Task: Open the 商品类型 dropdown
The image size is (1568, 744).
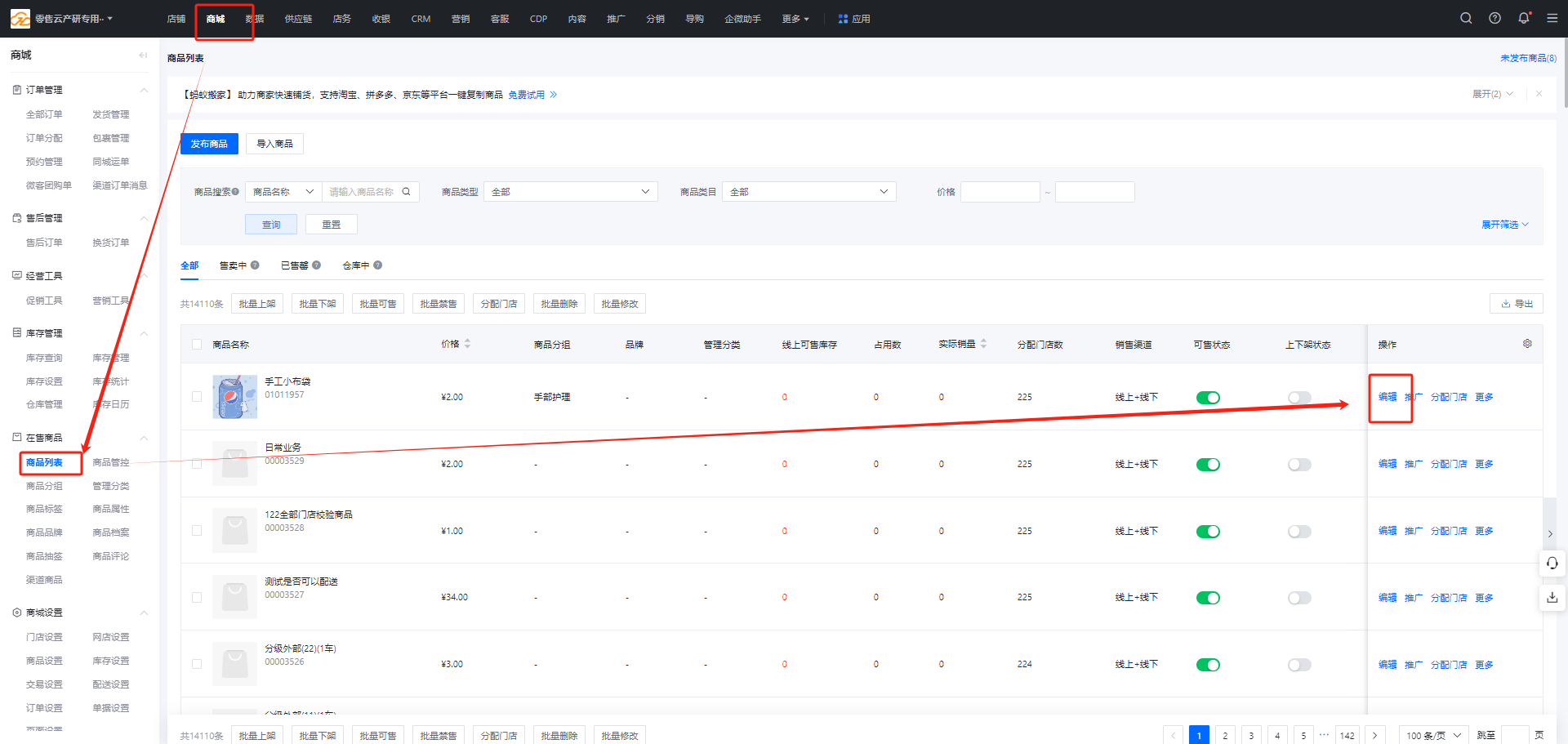Action: [570, 192]
